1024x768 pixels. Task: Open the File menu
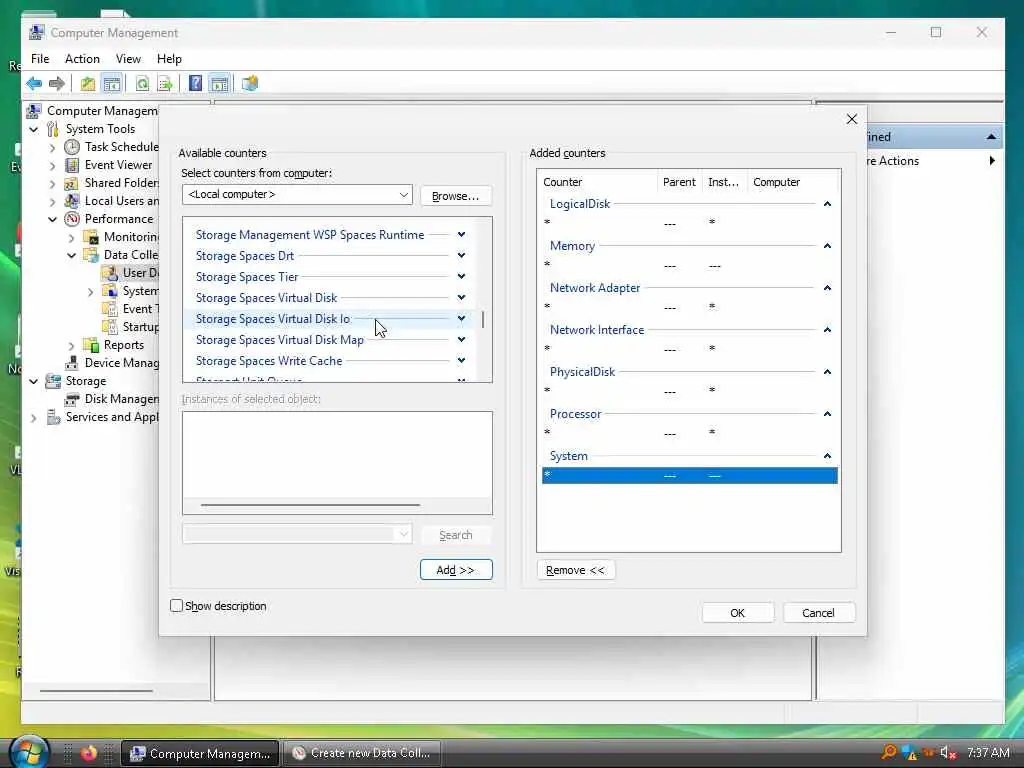[x=40, y=59]
